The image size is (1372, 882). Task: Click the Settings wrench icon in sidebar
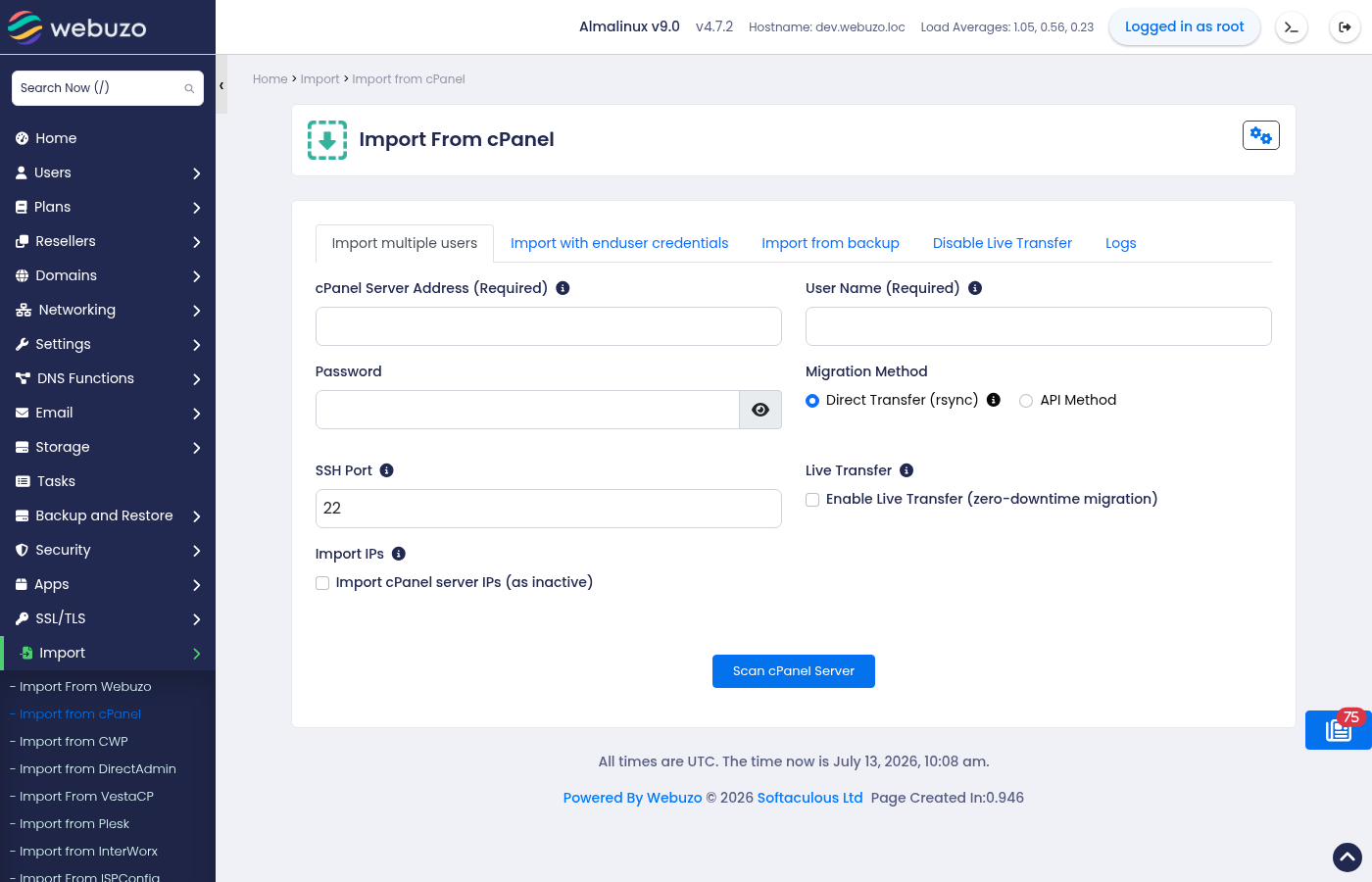pos(23,344)
